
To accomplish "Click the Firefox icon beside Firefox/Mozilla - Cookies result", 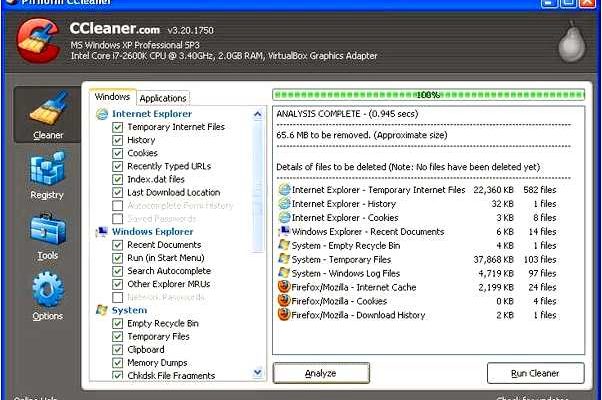I will (x=284, y=301).
